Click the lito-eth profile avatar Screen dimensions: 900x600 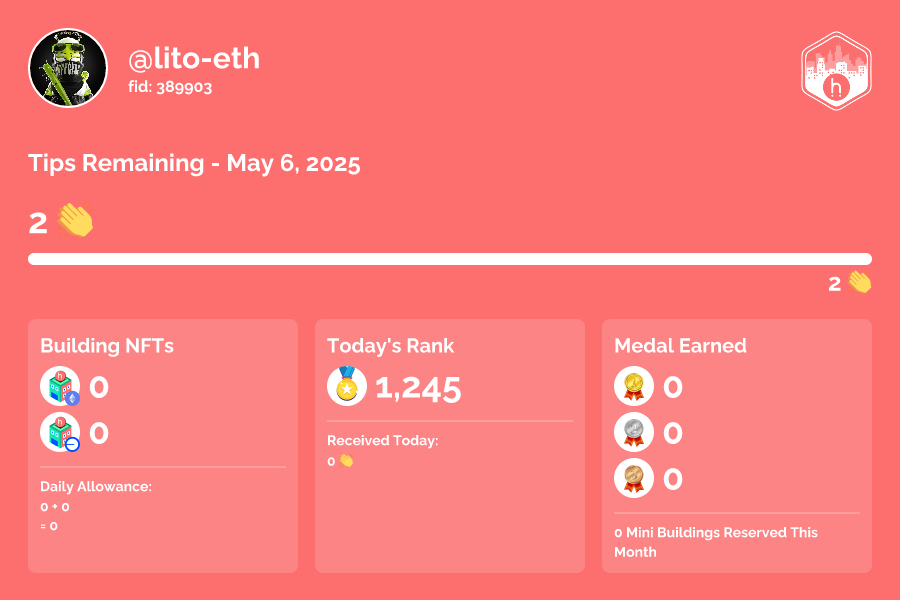pyautogui.click(x=68, y=68)
